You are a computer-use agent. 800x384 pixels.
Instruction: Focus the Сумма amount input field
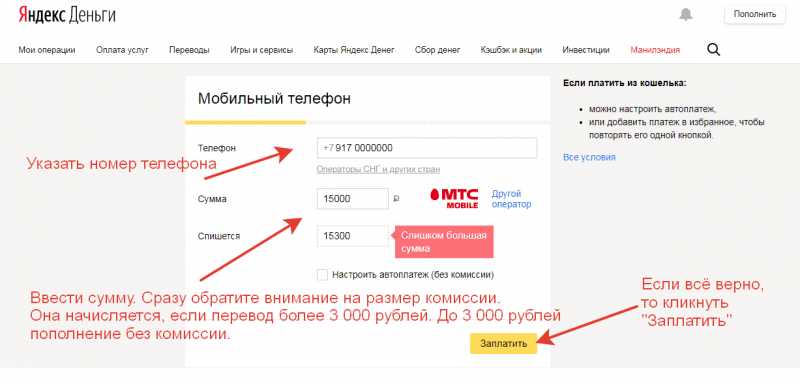353,199
